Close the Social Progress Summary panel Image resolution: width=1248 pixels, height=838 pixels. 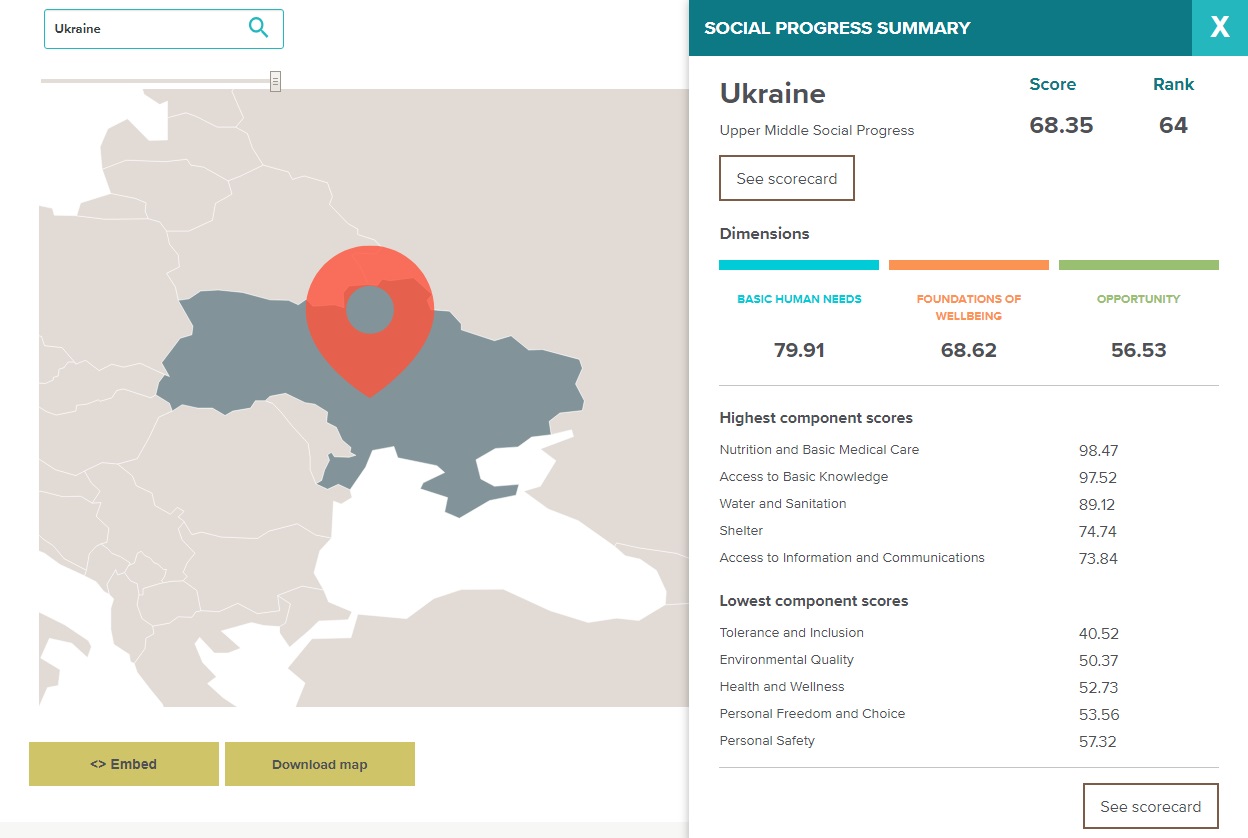pos(1219,28)
